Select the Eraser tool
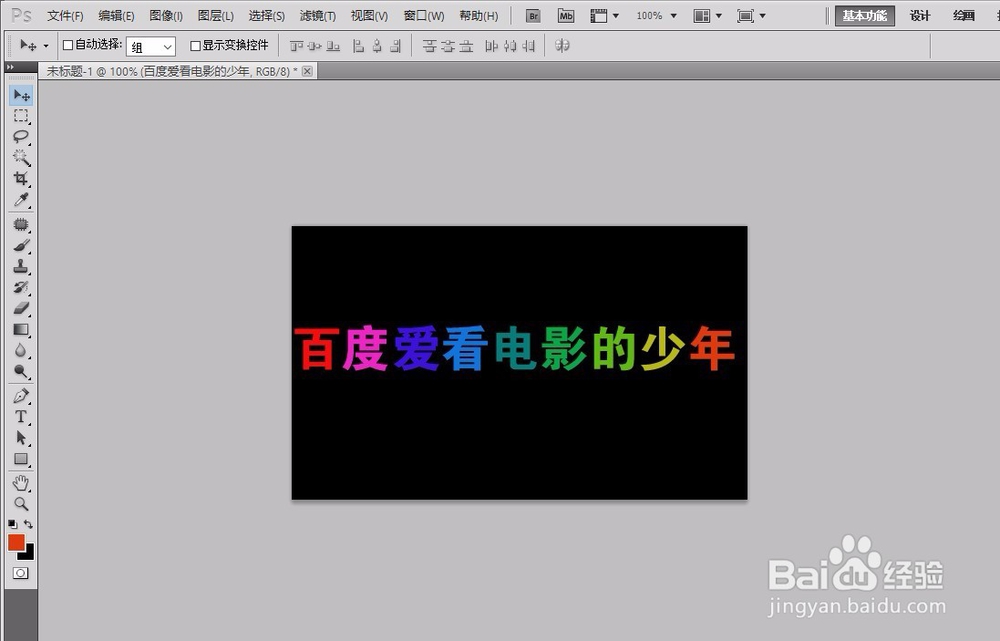 pos(21,309)
